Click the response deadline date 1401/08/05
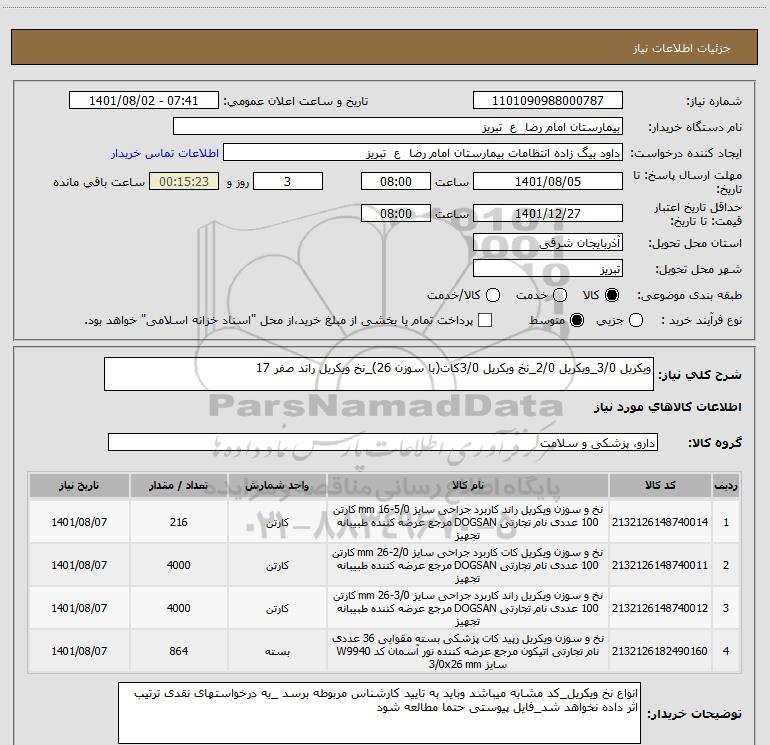The height and width of the screenshot is (745, 770). tap(548, 181)
